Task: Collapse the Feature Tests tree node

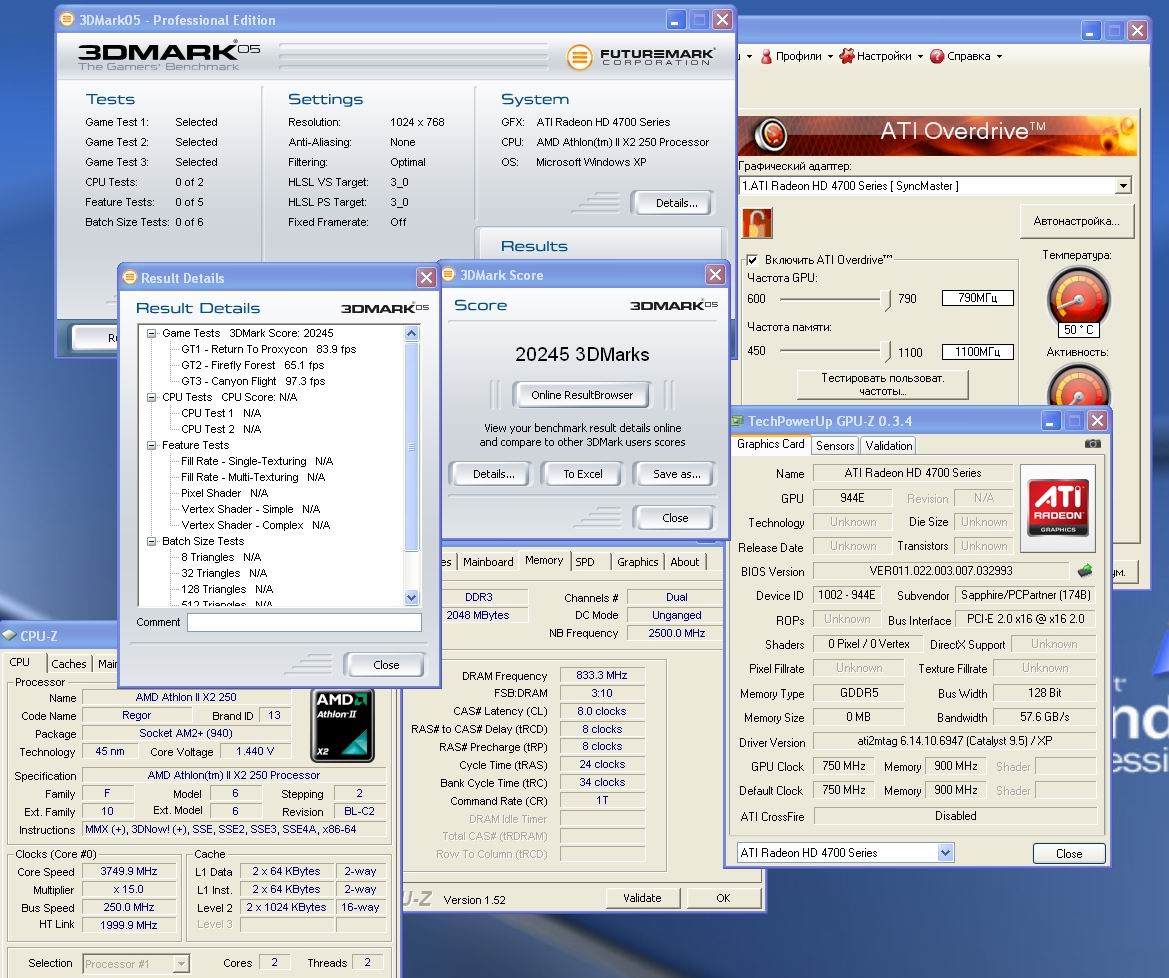Action: [x=151, y=445]
